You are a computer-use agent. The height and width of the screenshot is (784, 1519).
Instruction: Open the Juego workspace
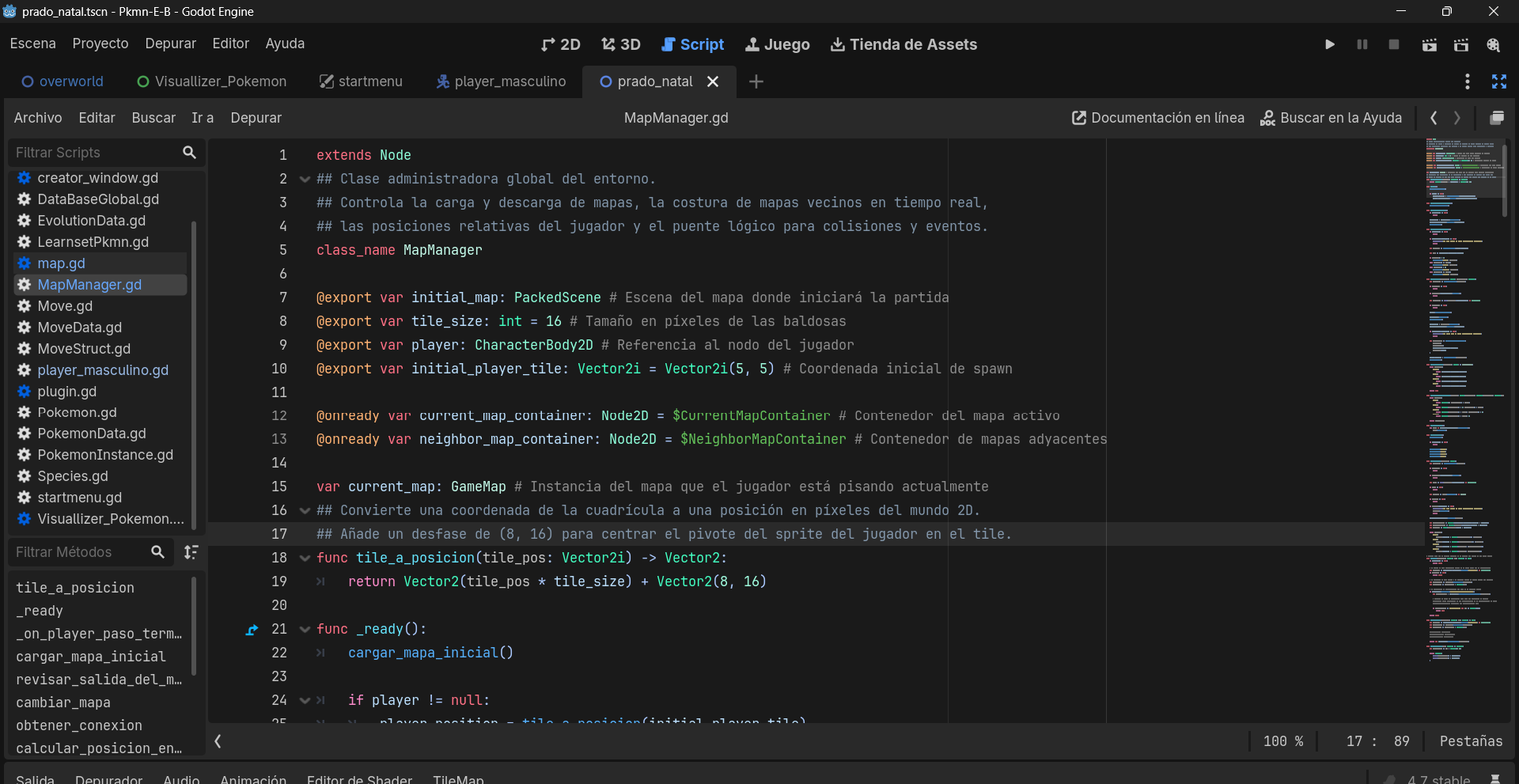point(778,44)
